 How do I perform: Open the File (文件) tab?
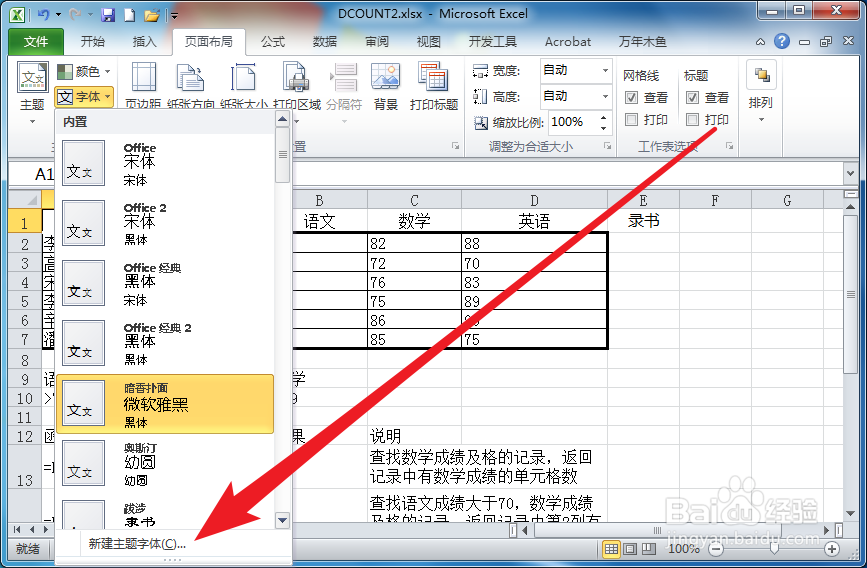click(36, 41)
